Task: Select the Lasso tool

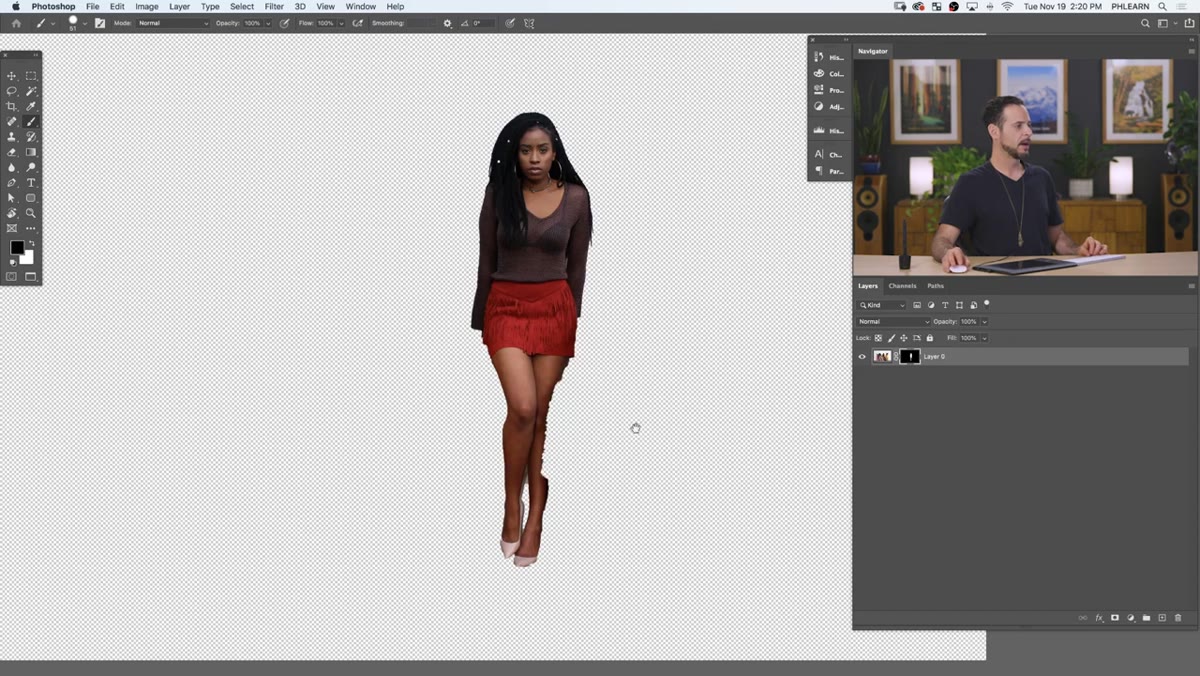Action: (12, 91)
